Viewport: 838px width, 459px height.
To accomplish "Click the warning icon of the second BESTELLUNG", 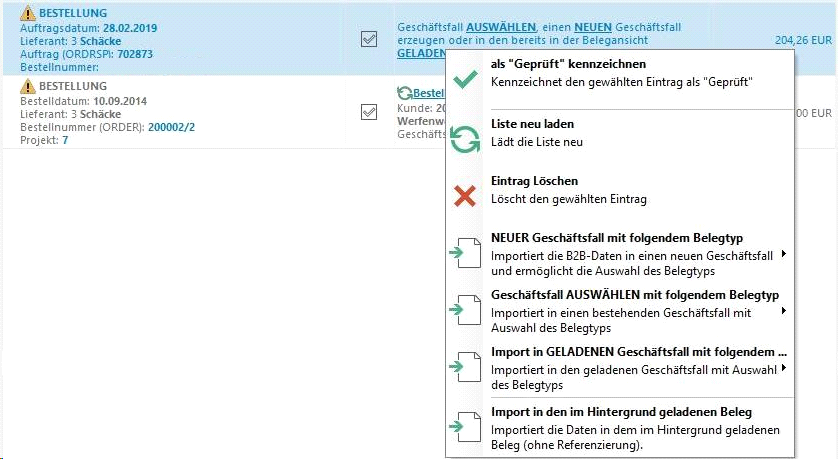I will 28,87.
